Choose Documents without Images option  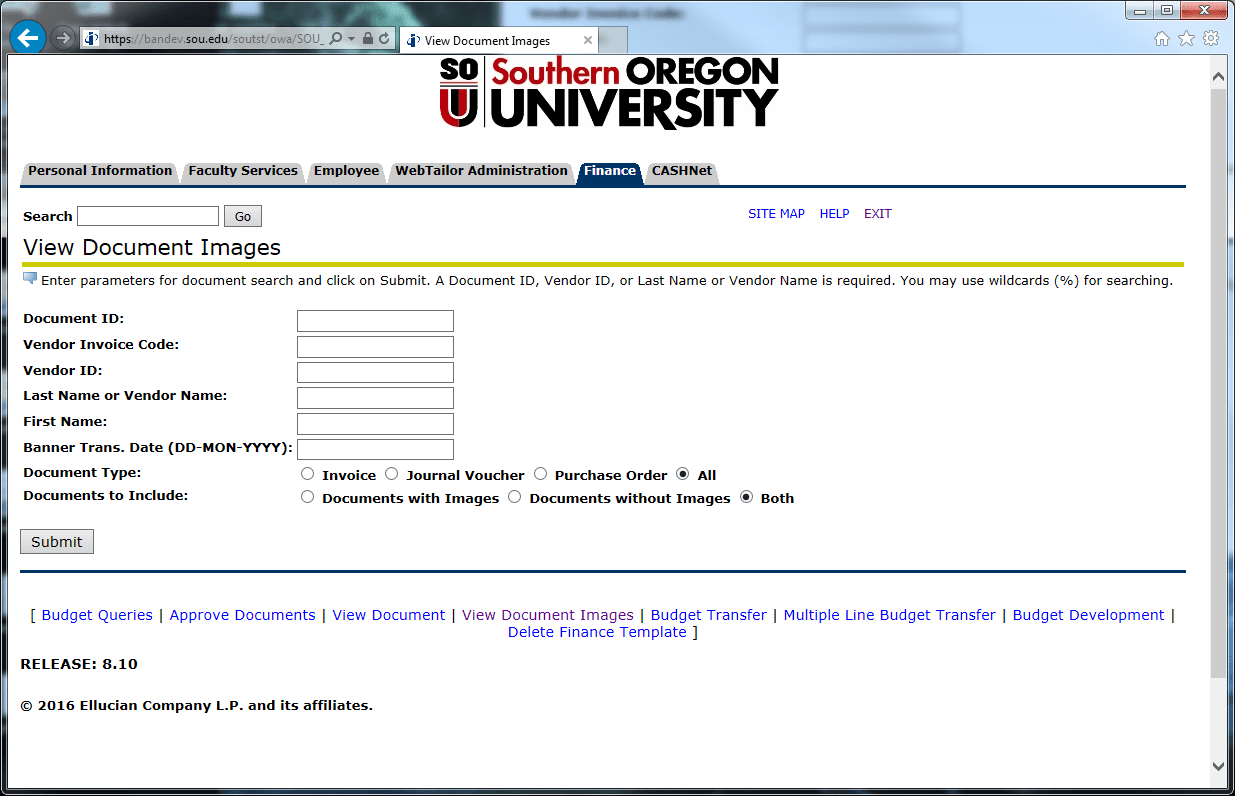pyautogui.click(x=515, y=497)
